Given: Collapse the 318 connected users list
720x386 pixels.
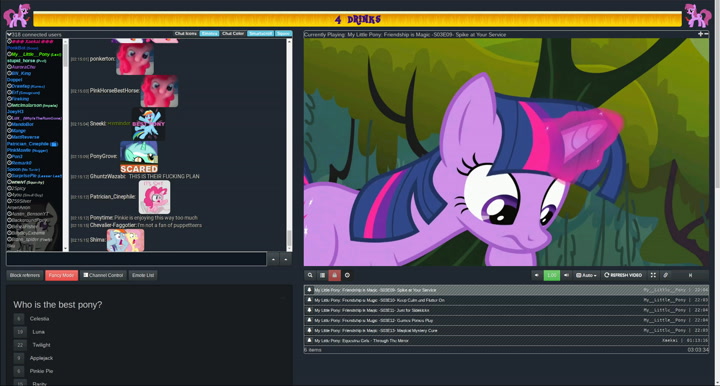Looking at the screenshot, I should click(9, 34).
